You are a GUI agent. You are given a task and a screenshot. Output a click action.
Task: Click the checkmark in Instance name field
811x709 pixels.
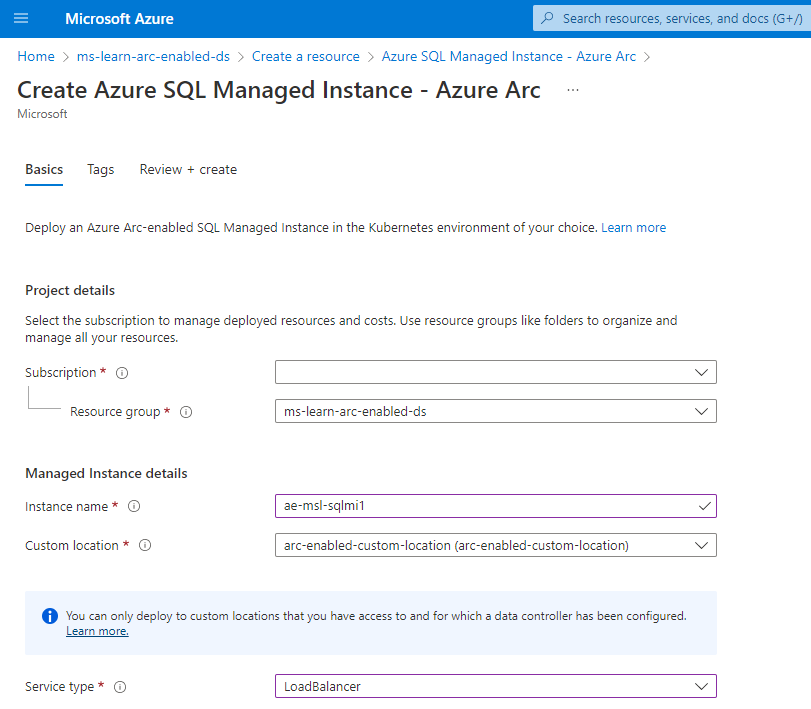(x=704, y=506)
